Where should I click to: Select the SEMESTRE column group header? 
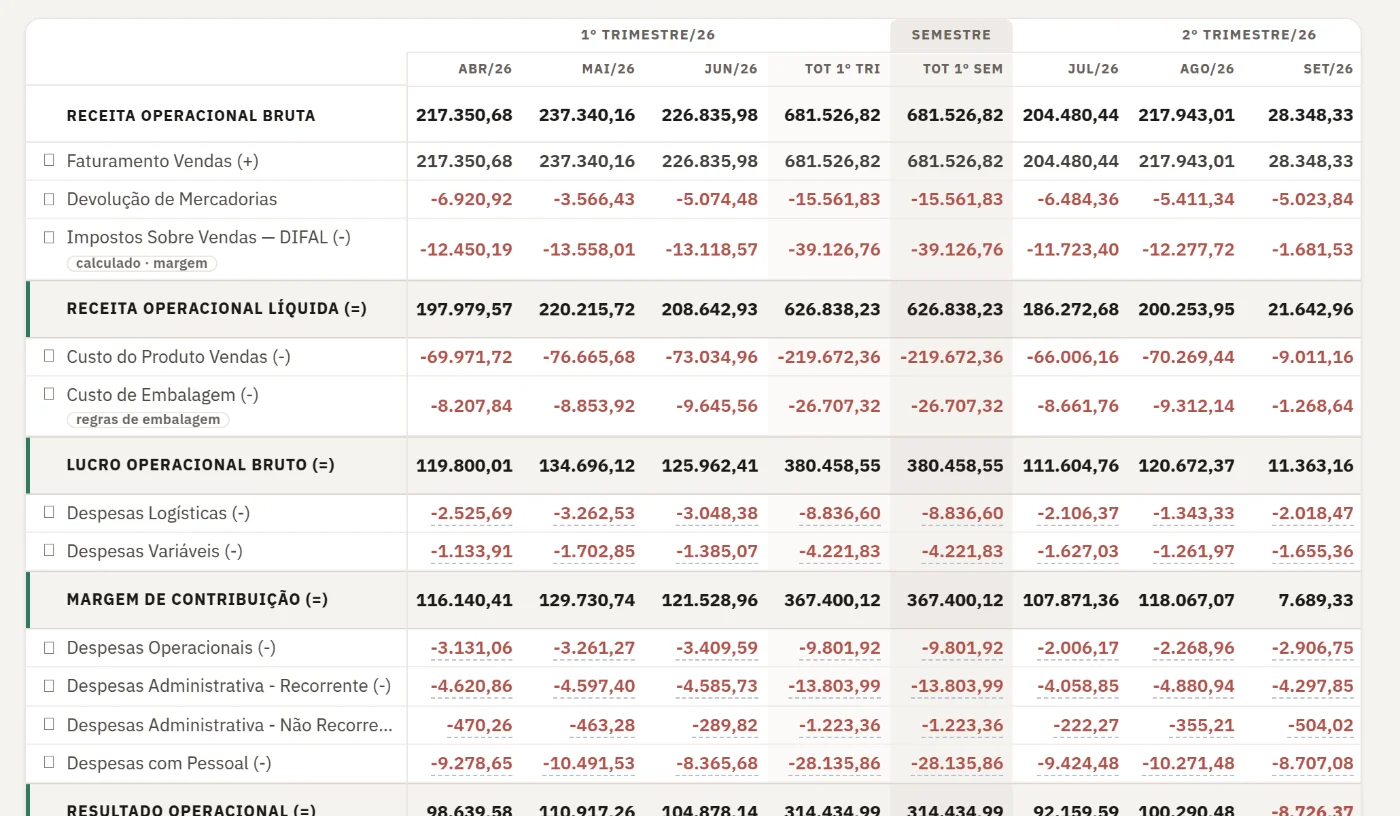(x=951, y=35)
